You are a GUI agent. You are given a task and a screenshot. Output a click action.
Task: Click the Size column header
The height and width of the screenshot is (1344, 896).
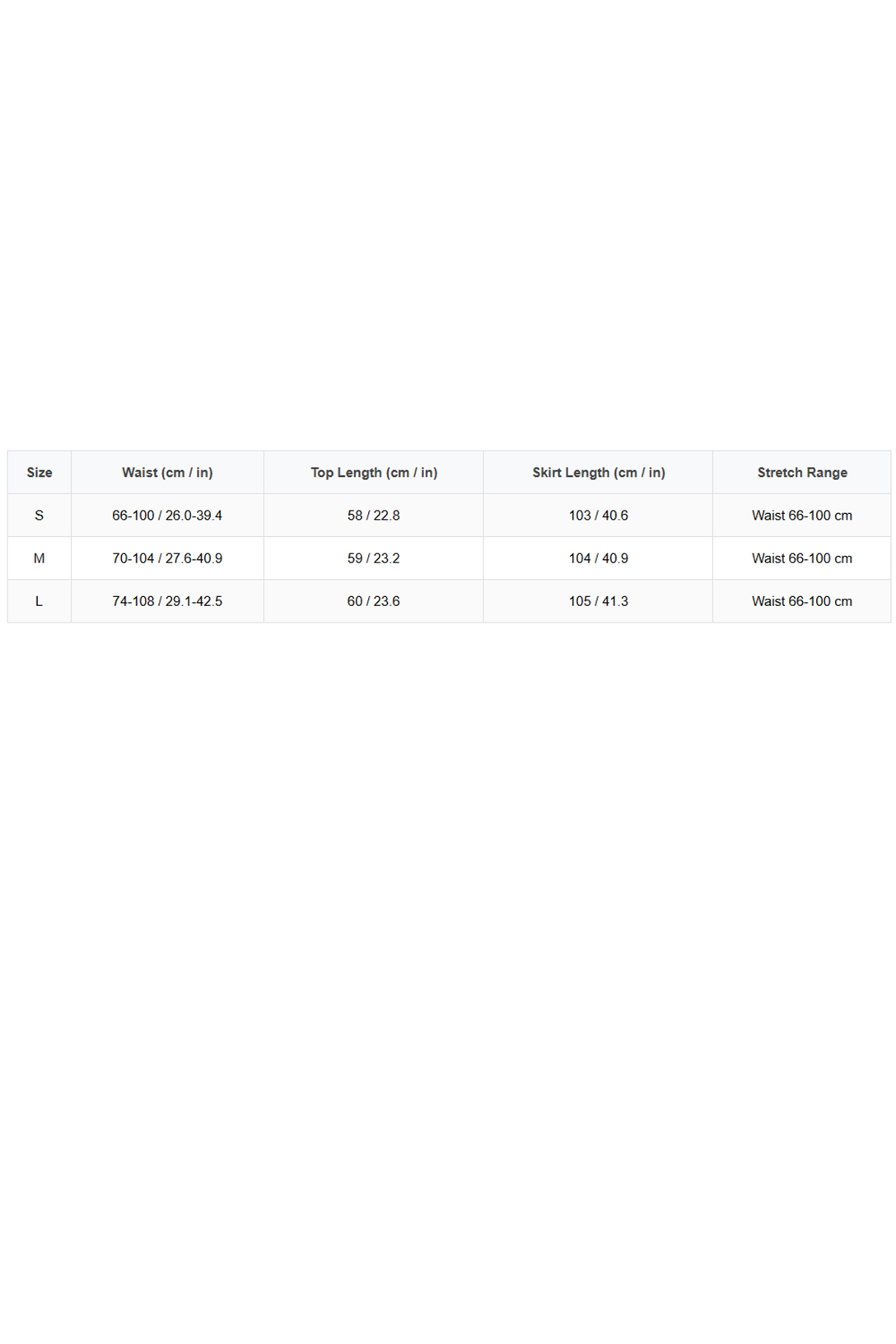pos(40,472)
